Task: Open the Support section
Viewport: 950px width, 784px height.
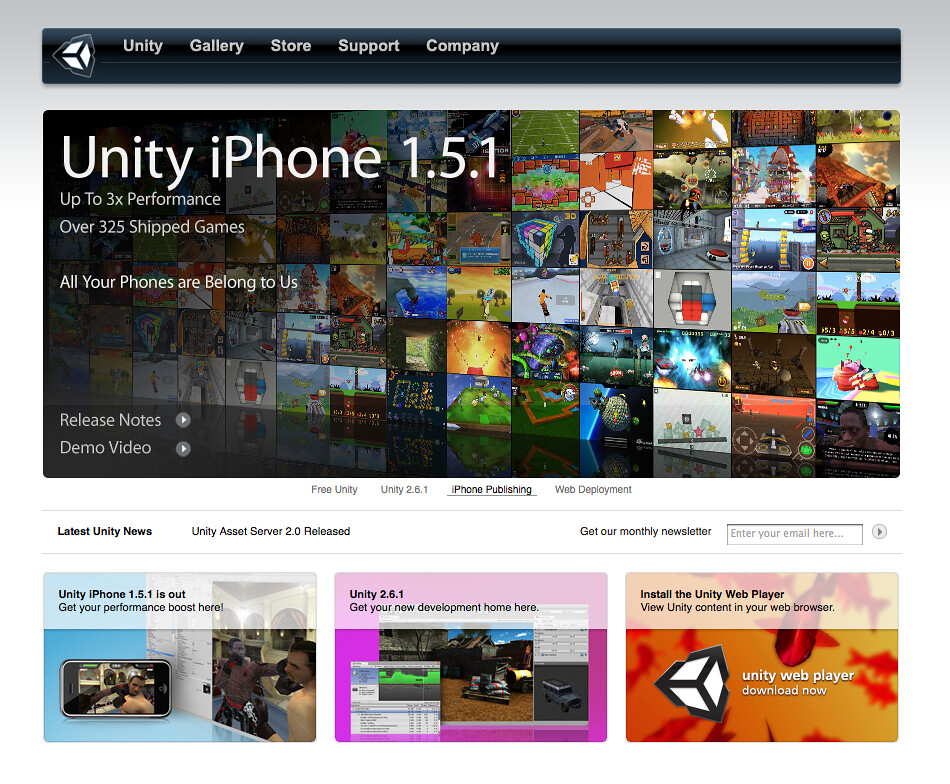Action: [x=368, y=46]
